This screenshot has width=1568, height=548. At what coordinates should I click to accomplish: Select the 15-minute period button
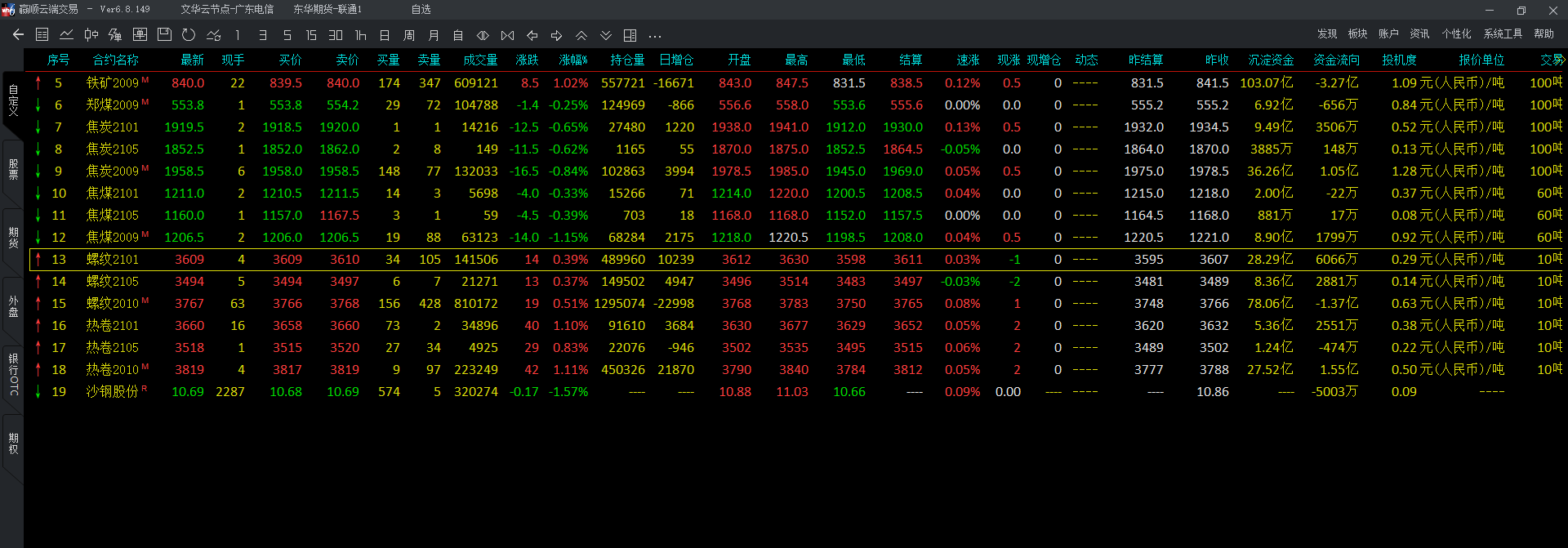click(x=311, y=36)
